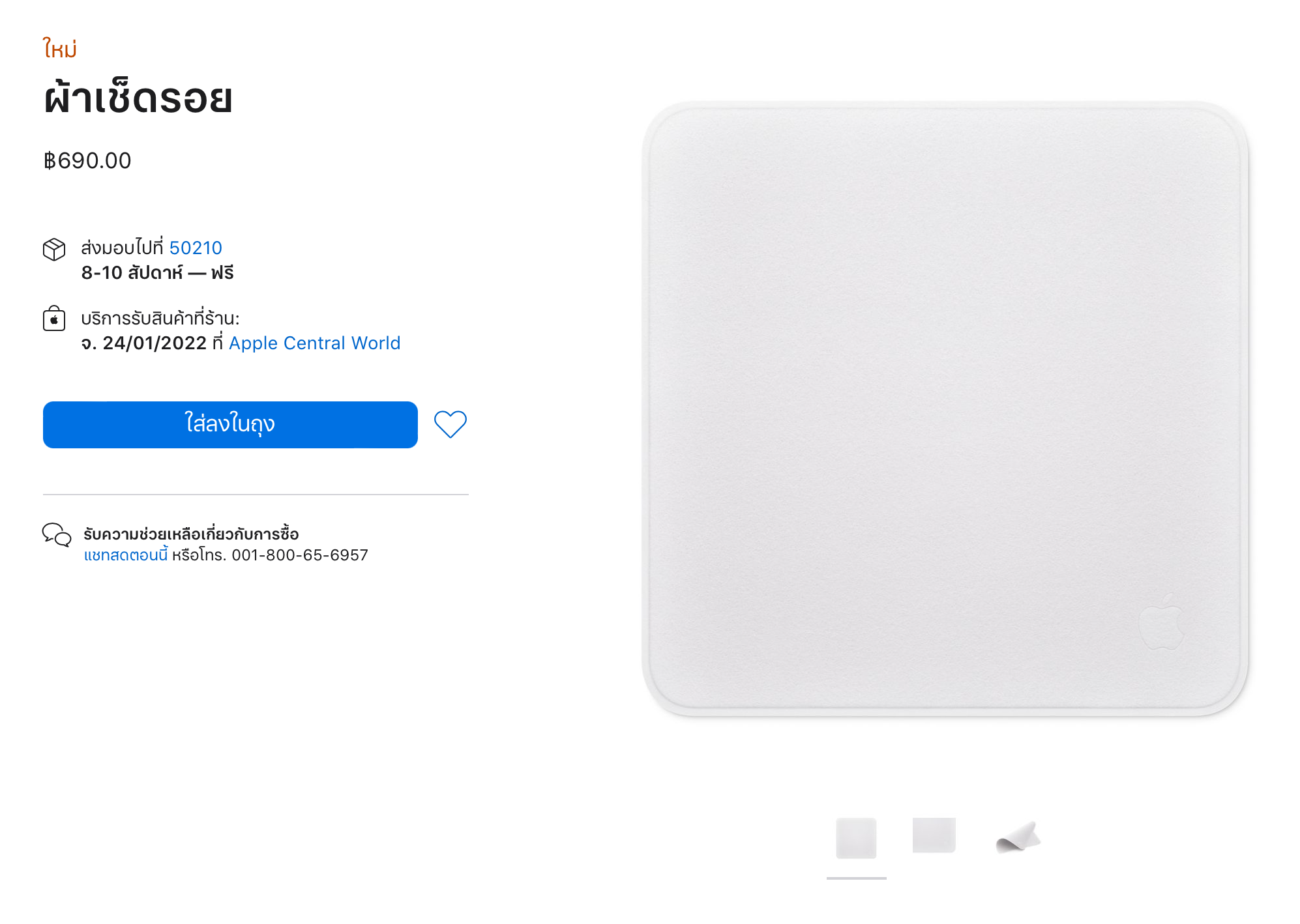This screenshot has width=1300, height=924.
Task: Click the รับความช่วยเหลือเกี่ยวกับการซื้อ heading
Action: click(x=191, y=534)
